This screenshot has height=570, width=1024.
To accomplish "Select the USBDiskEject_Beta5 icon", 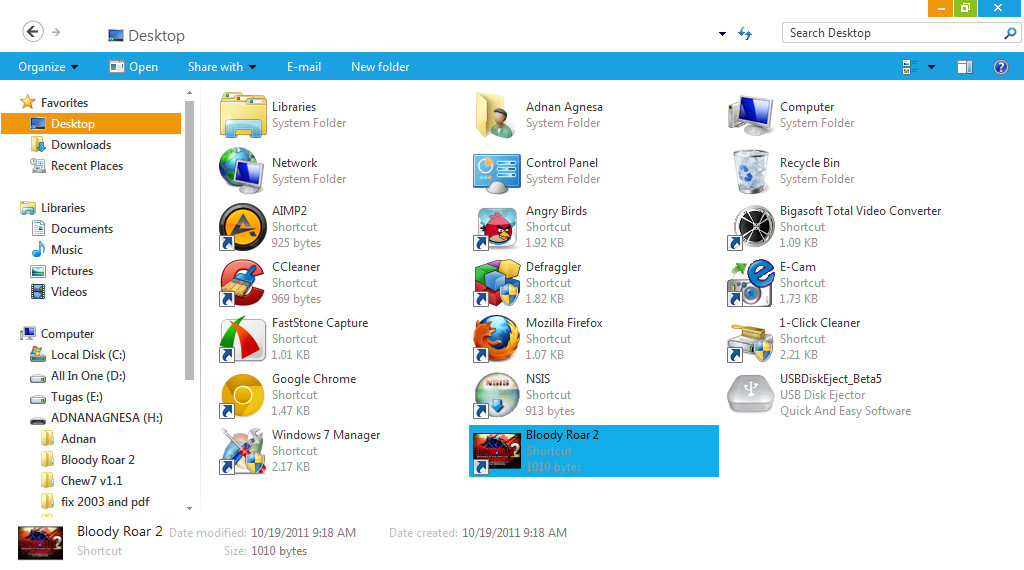I will tap(750, 394).
